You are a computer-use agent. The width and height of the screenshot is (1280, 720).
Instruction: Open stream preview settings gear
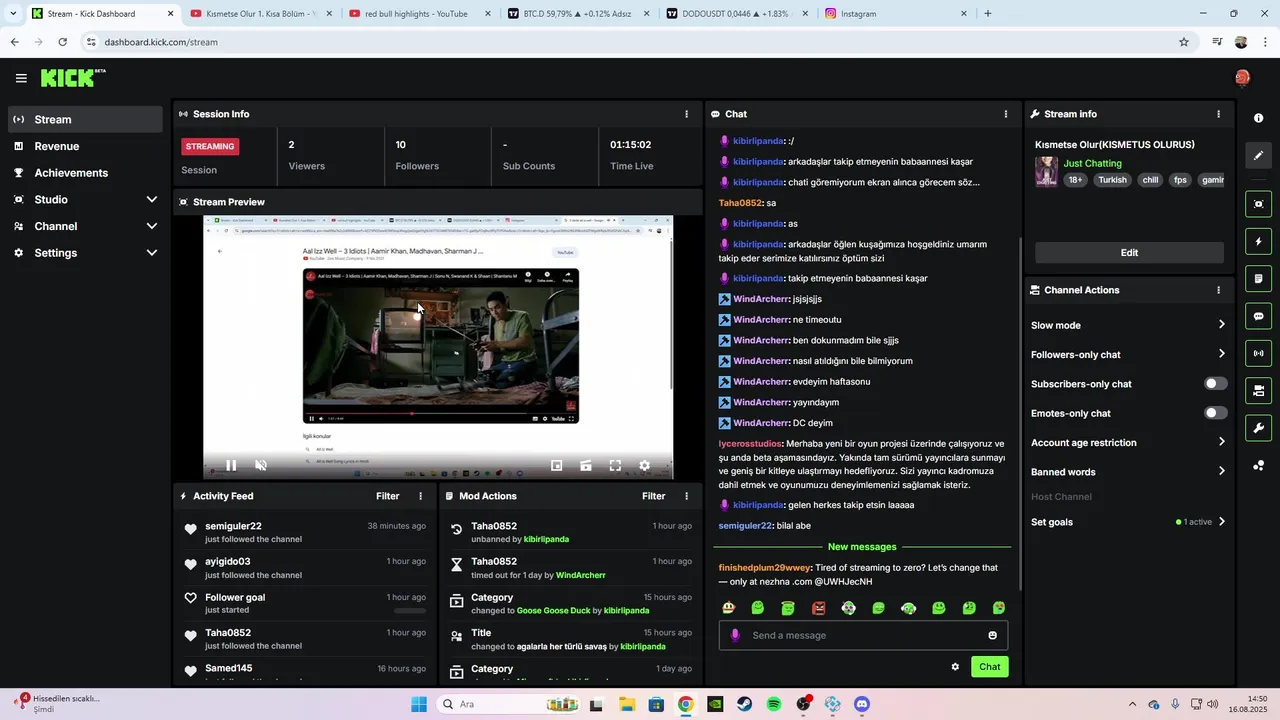pos(644,465)
